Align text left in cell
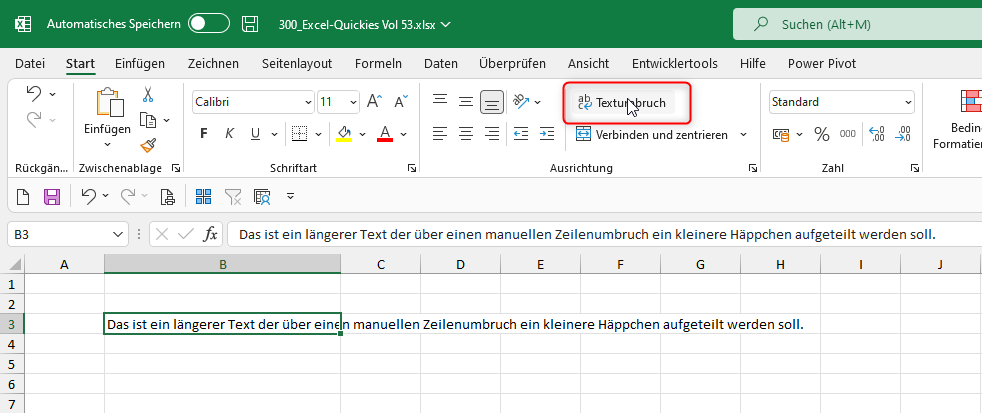The width and height of the screenshot is (982, 413). pos(440,133)
